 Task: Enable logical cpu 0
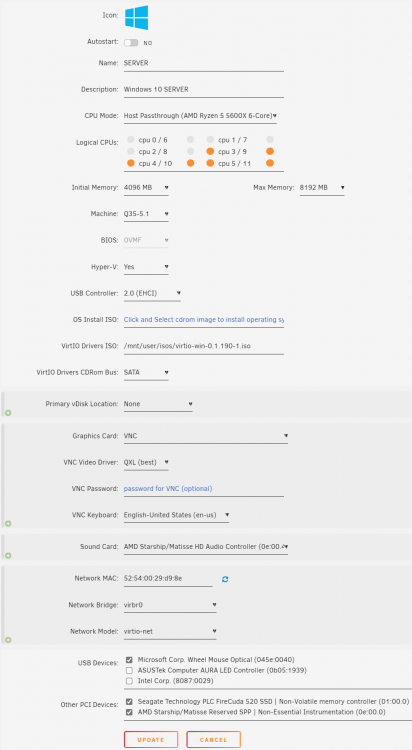pos(131,140)
